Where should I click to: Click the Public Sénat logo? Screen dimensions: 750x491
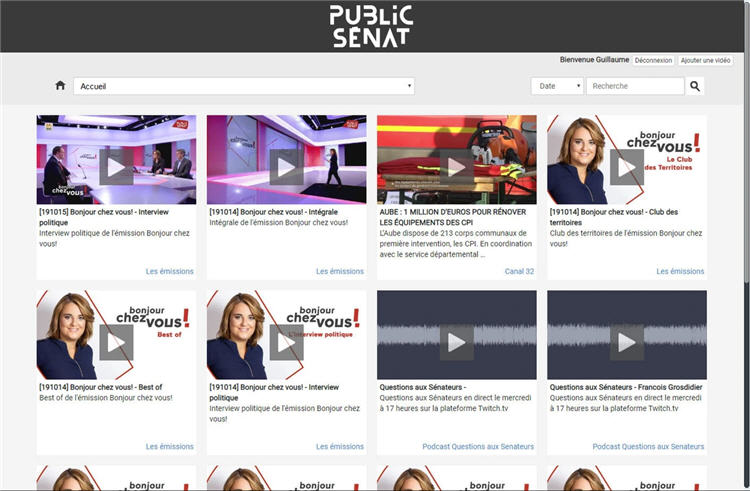[x=371, y=26]
